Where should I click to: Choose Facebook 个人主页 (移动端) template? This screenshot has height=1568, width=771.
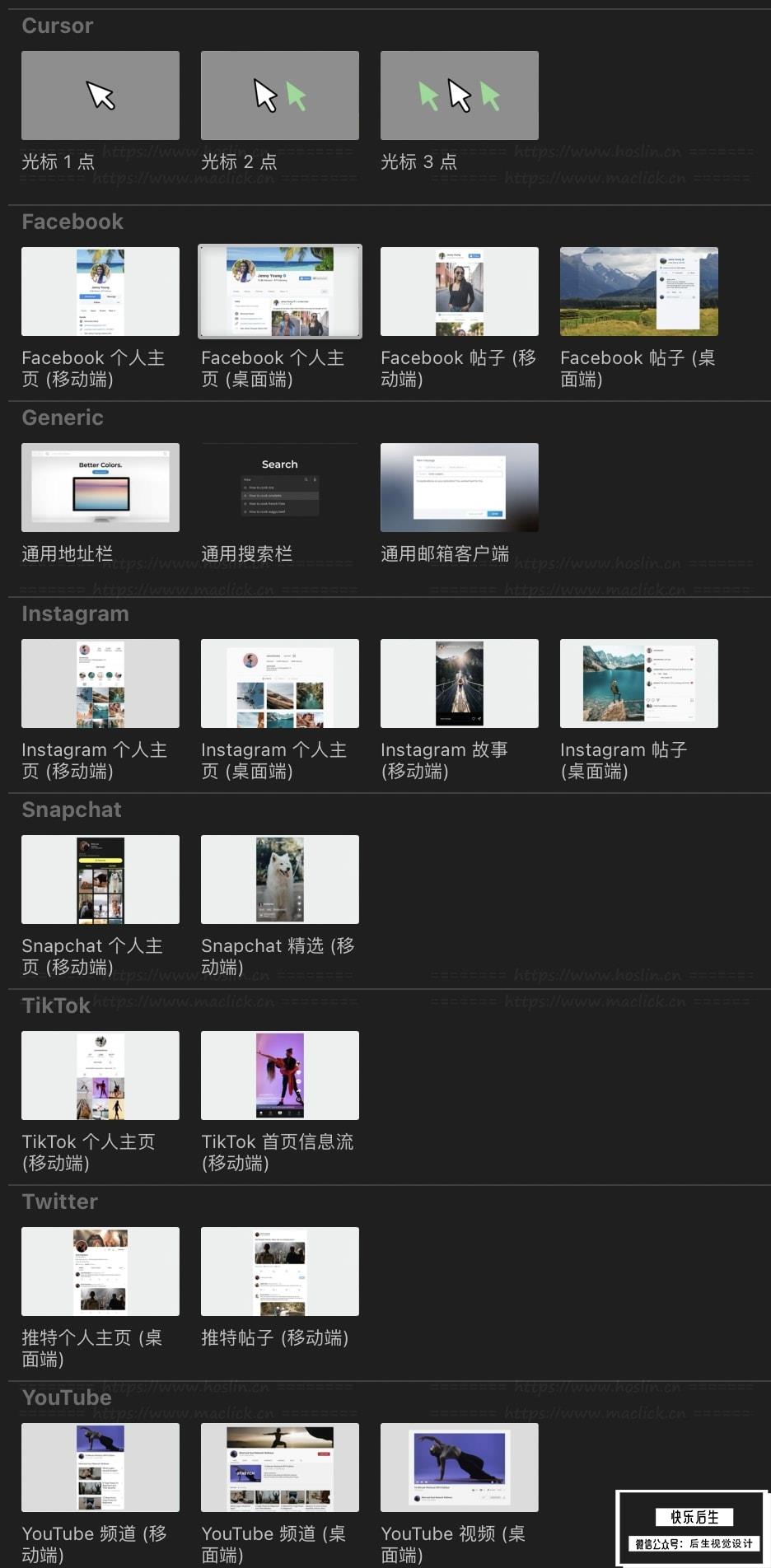[x=100, y=292]
